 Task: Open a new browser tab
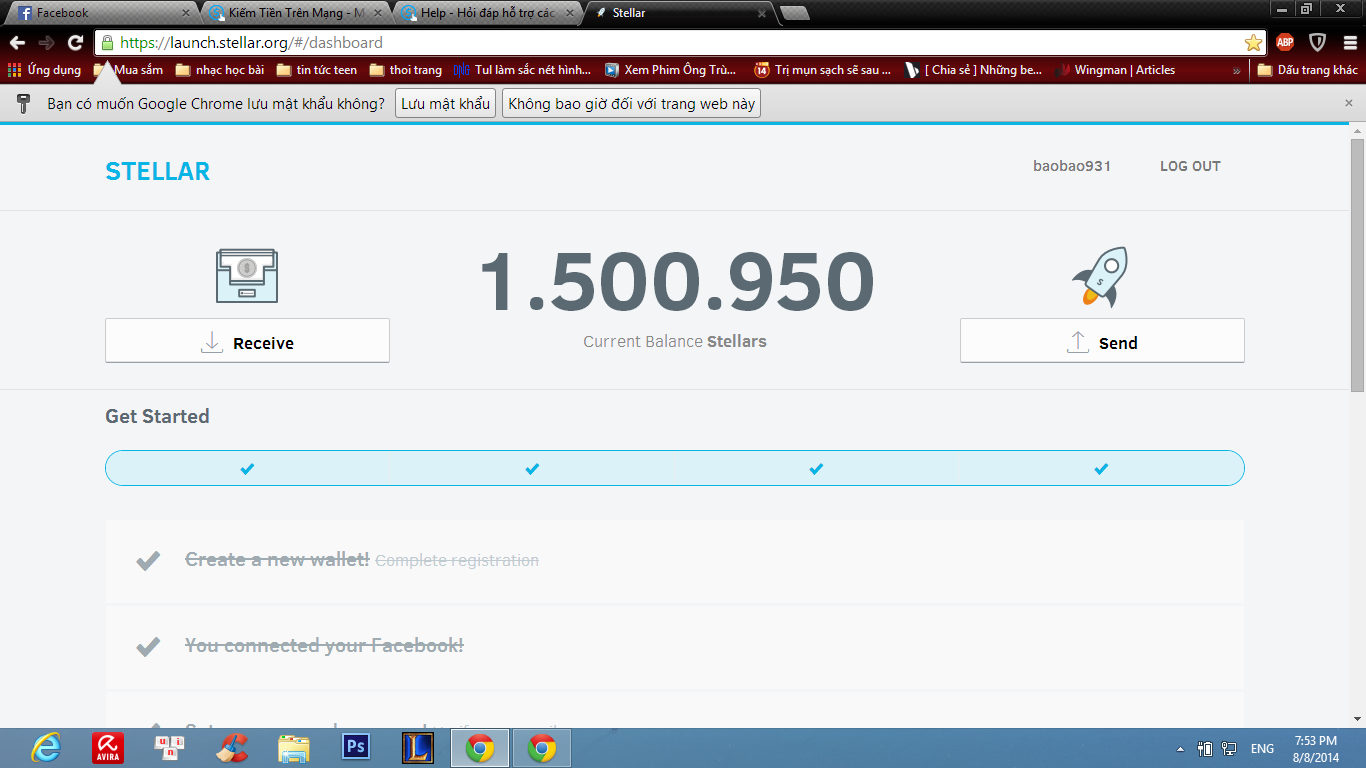click(x=795, y=14)
